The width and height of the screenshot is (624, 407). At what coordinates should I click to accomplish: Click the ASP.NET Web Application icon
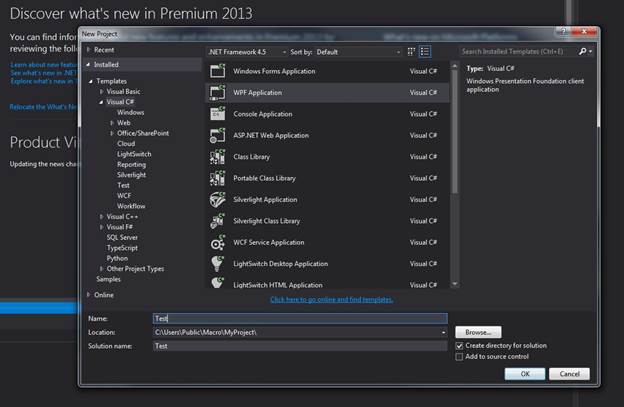(218, 135)
